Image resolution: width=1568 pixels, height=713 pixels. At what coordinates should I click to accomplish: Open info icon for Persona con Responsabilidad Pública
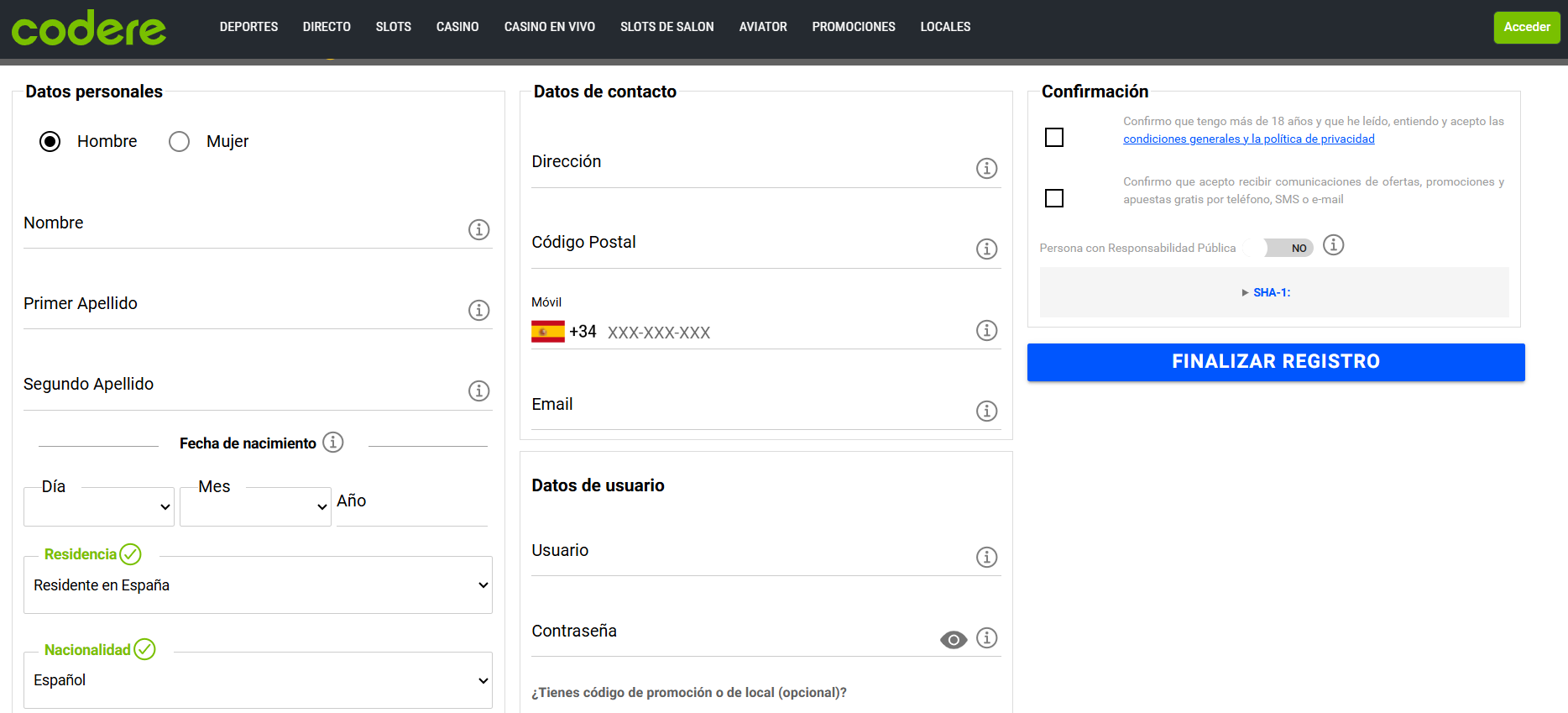pos(1333,244)
